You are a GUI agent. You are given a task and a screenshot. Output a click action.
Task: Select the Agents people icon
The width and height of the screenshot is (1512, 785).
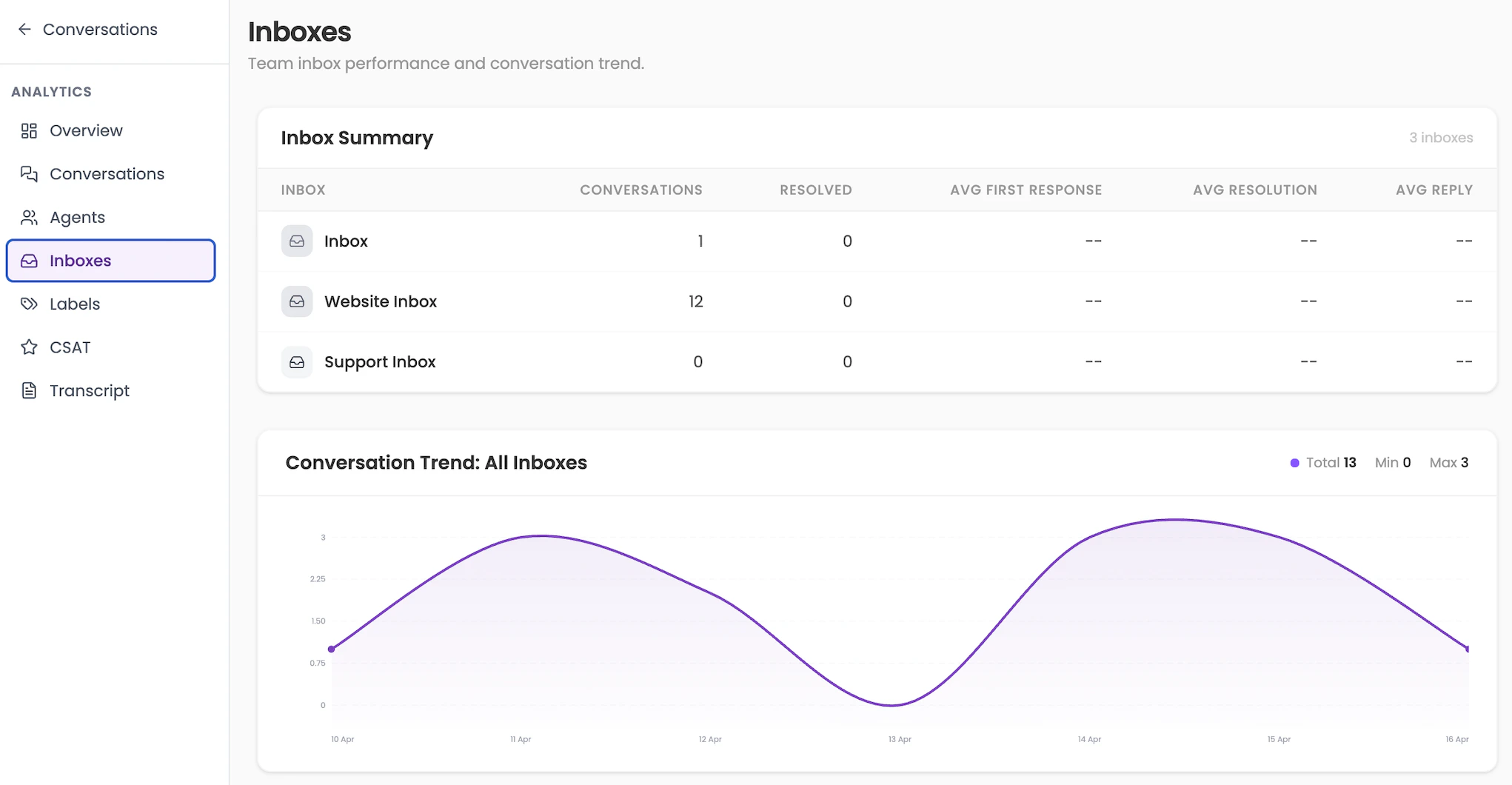[x=29, y=217]
